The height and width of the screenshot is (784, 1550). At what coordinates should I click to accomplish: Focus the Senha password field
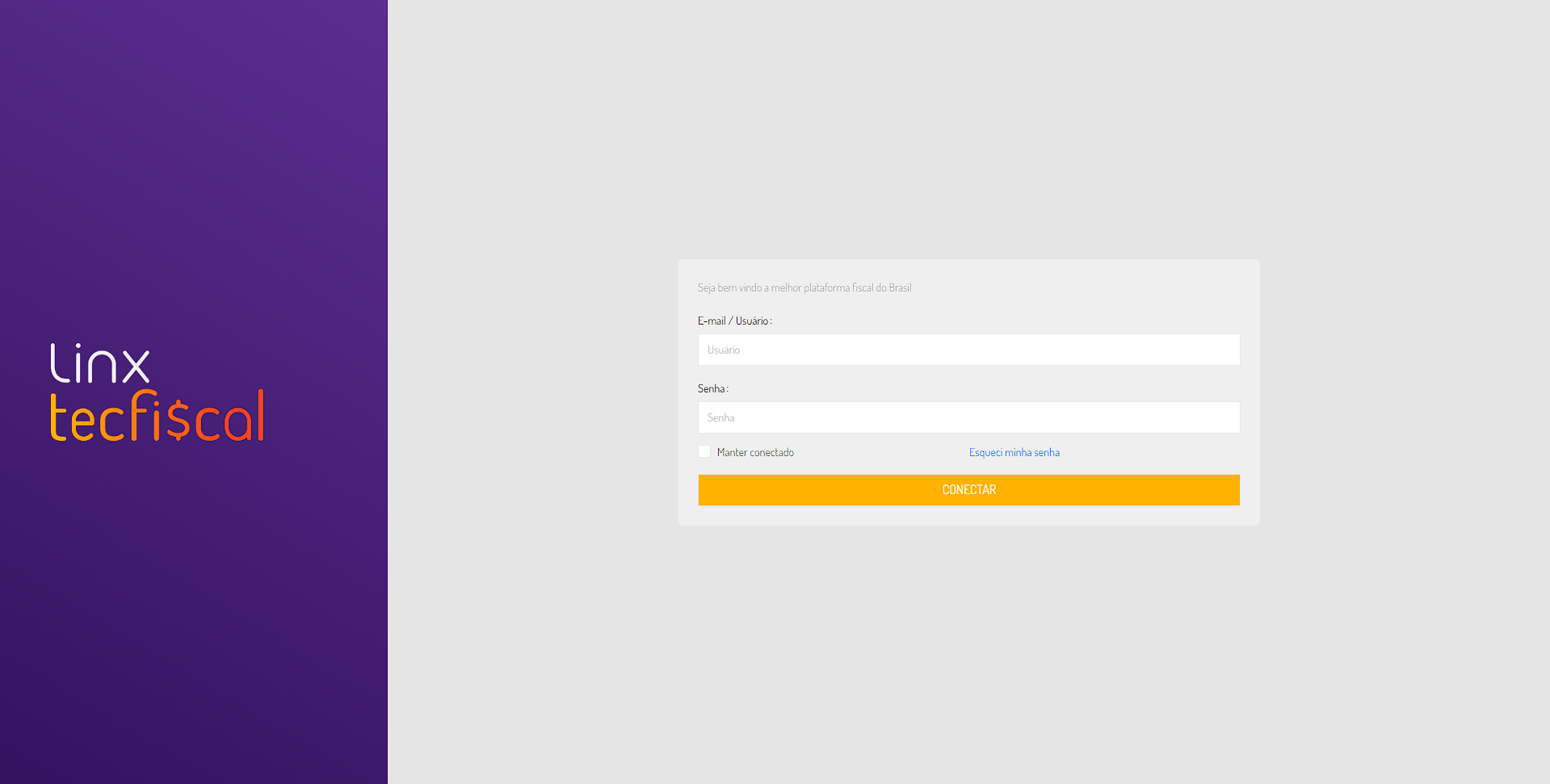[968, 417]
